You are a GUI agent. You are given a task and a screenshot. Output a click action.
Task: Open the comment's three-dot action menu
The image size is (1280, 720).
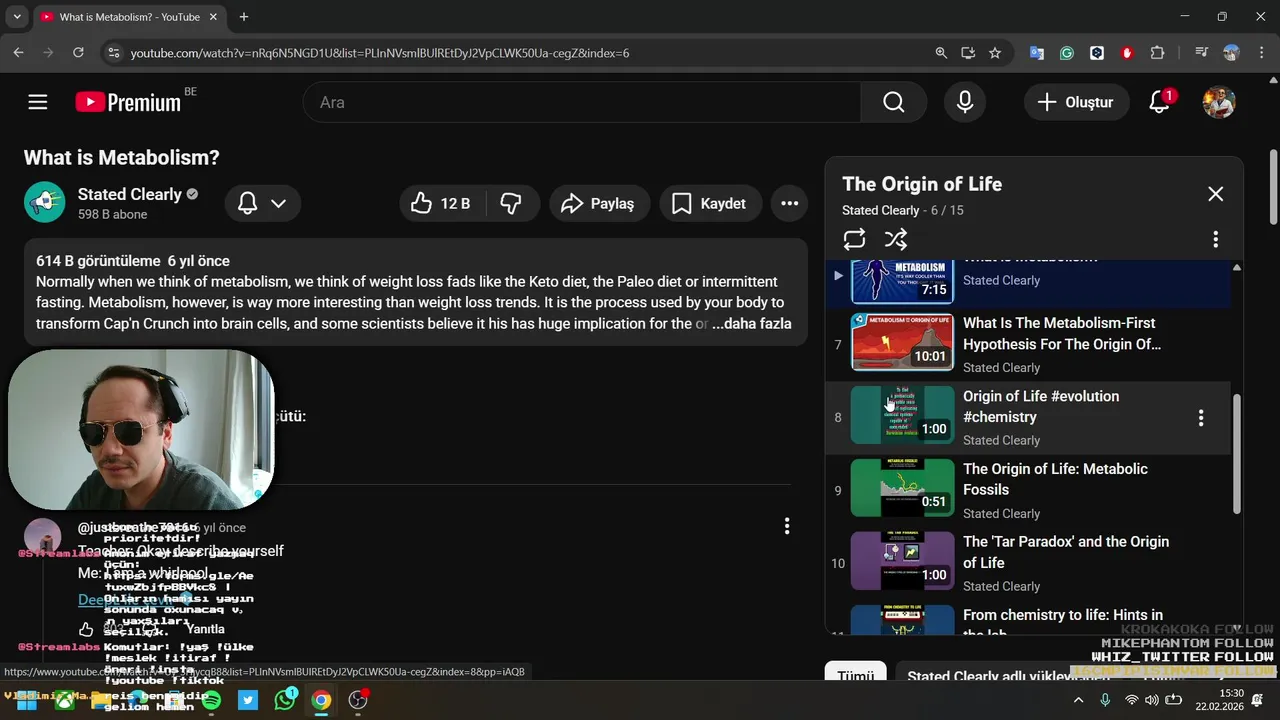(787, 526)
